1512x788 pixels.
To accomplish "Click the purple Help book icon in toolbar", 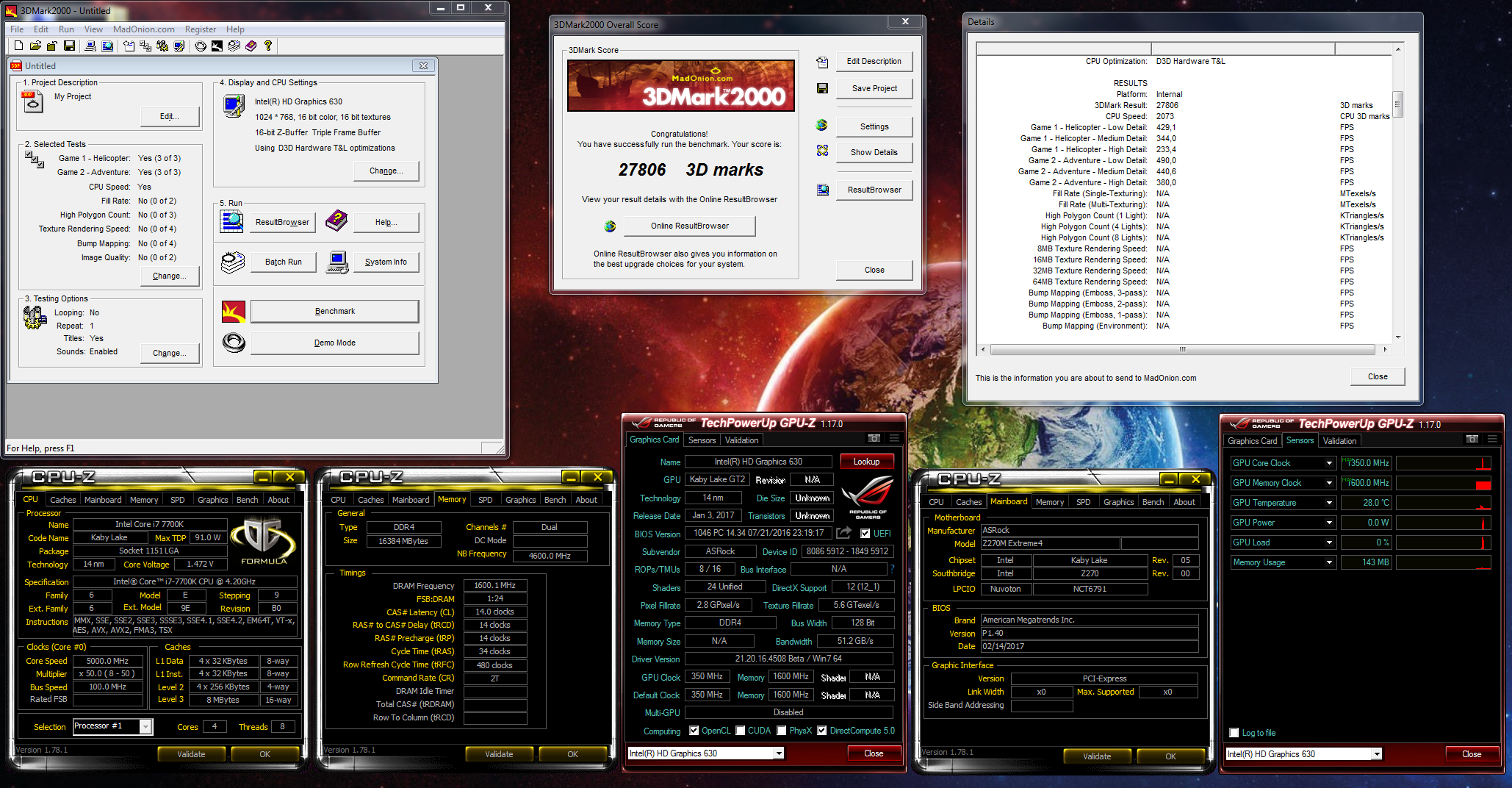I will (251, 46).
